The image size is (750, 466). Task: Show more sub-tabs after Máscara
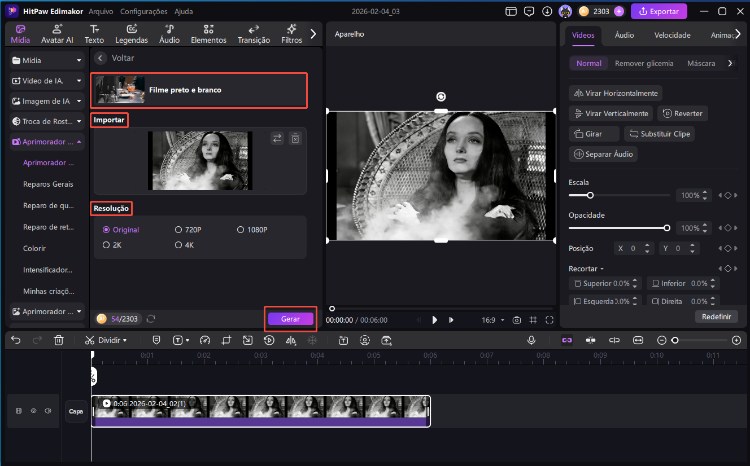coord(730,63)
